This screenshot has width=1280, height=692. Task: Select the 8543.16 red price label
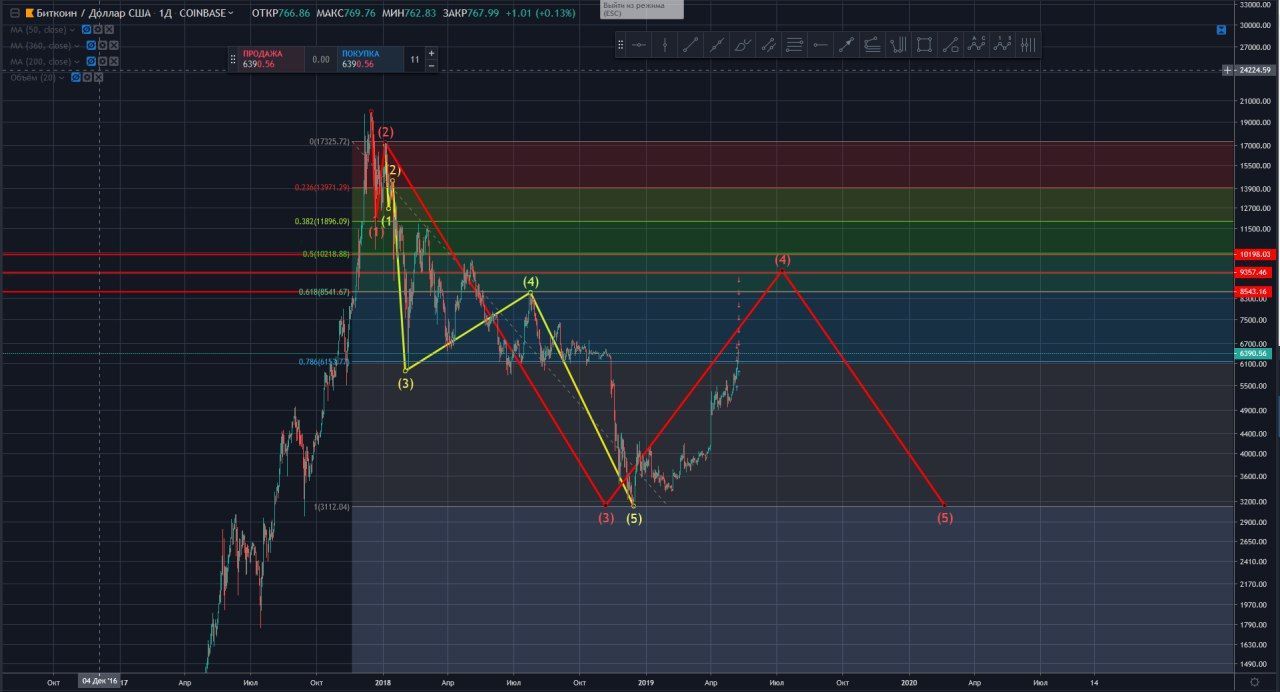coord(1253,292)
